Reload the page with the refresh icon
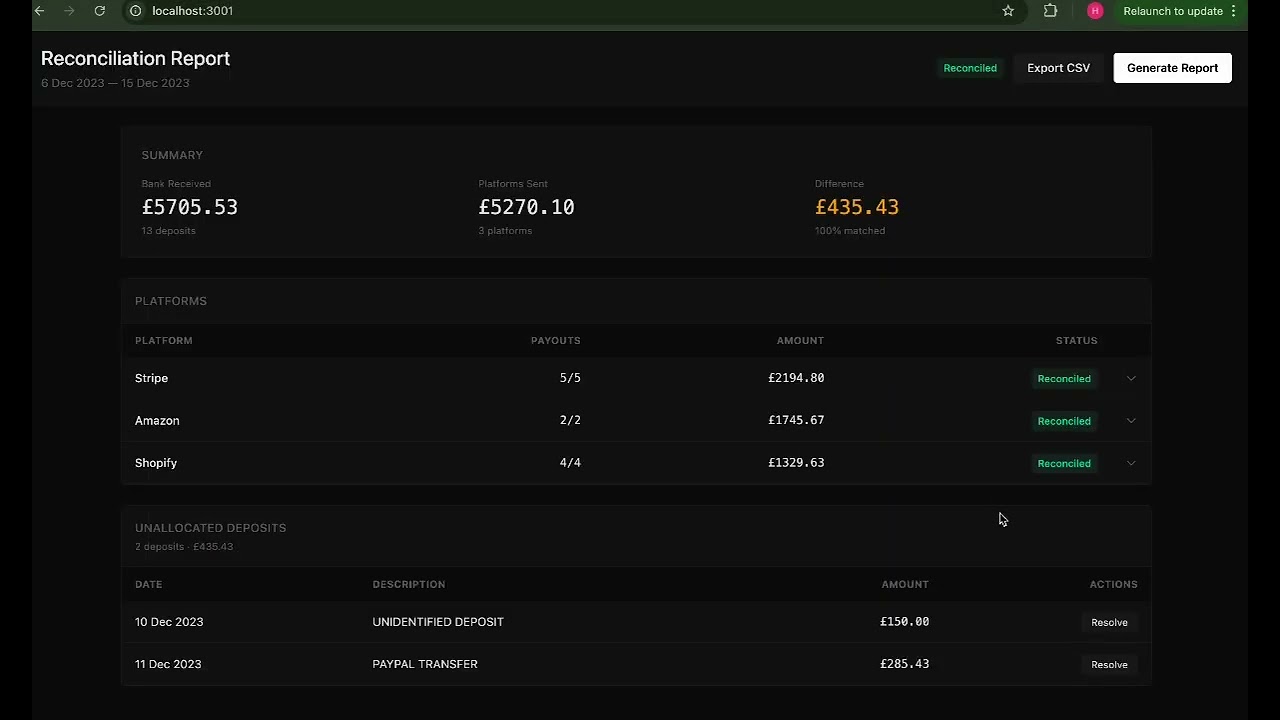1280x720 pixels. tap(100, 11)
